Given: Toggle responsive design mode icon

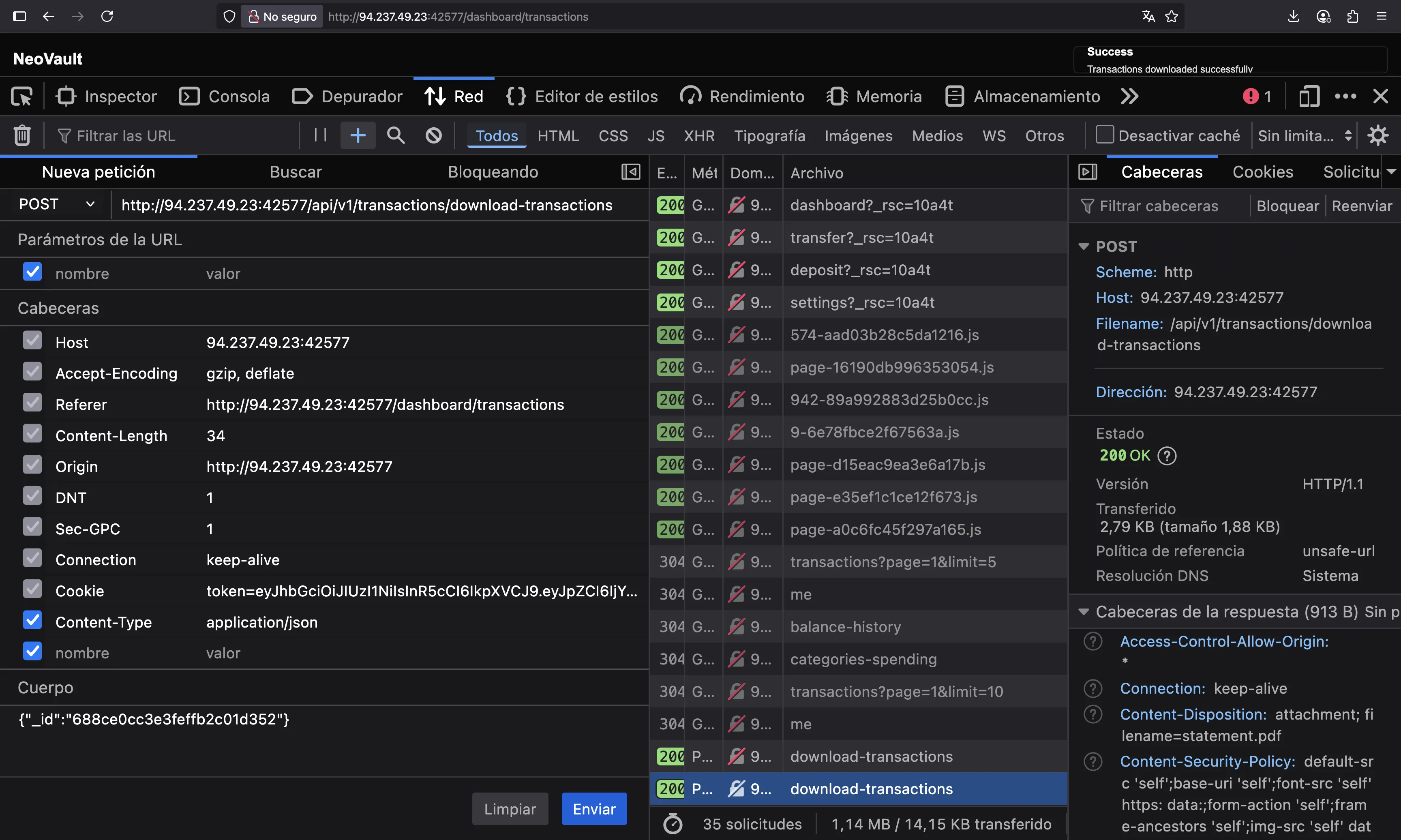Looking at the screenshot, I should point(1309,97).
